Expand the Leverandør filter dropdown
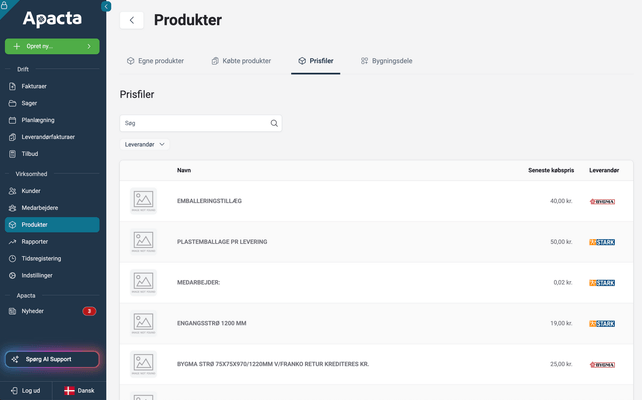The width and height of the screenshot is (642, 400). point(145,144)
